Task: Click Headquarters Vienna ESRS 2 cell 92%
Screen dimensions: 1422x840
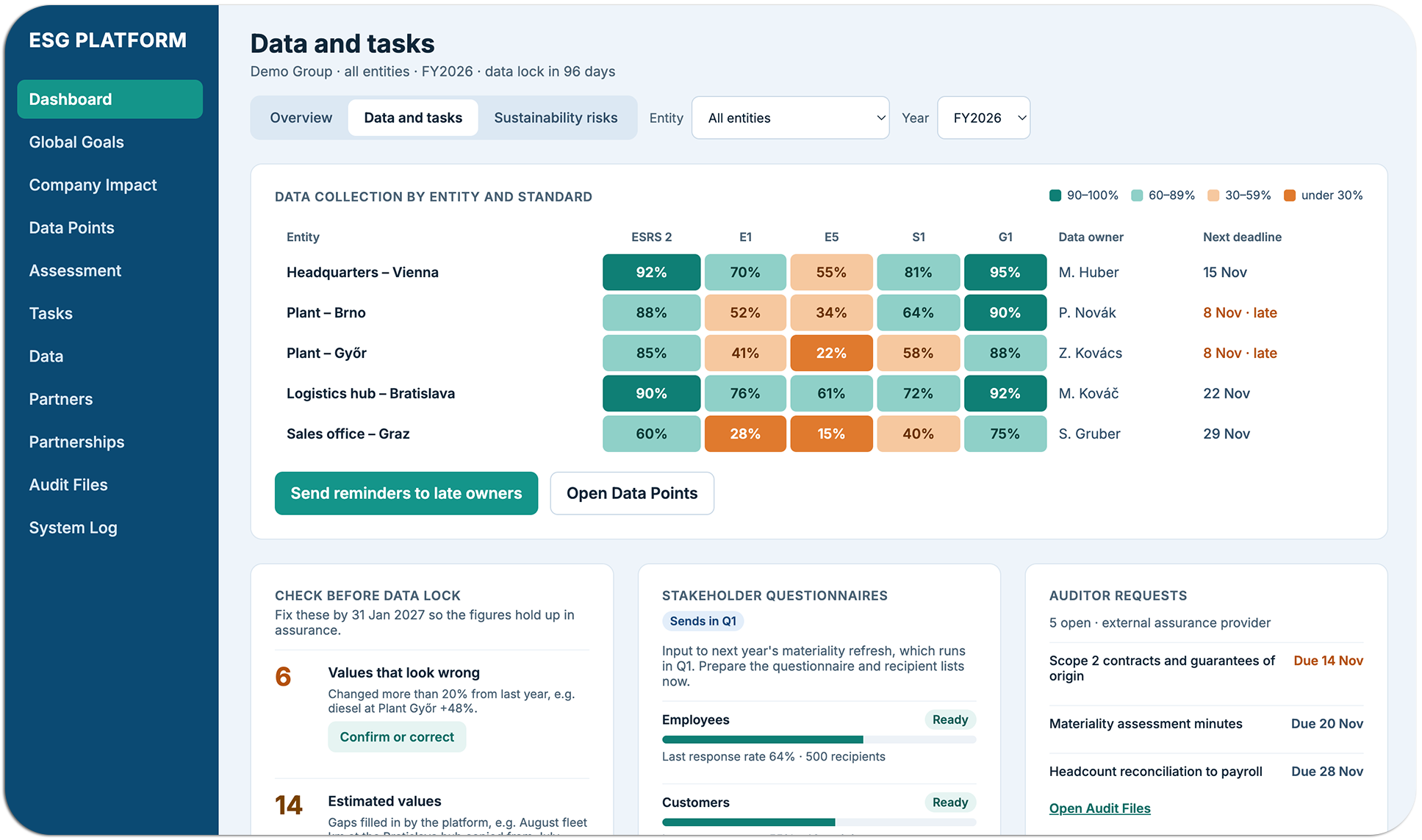Action: [651, 273]
